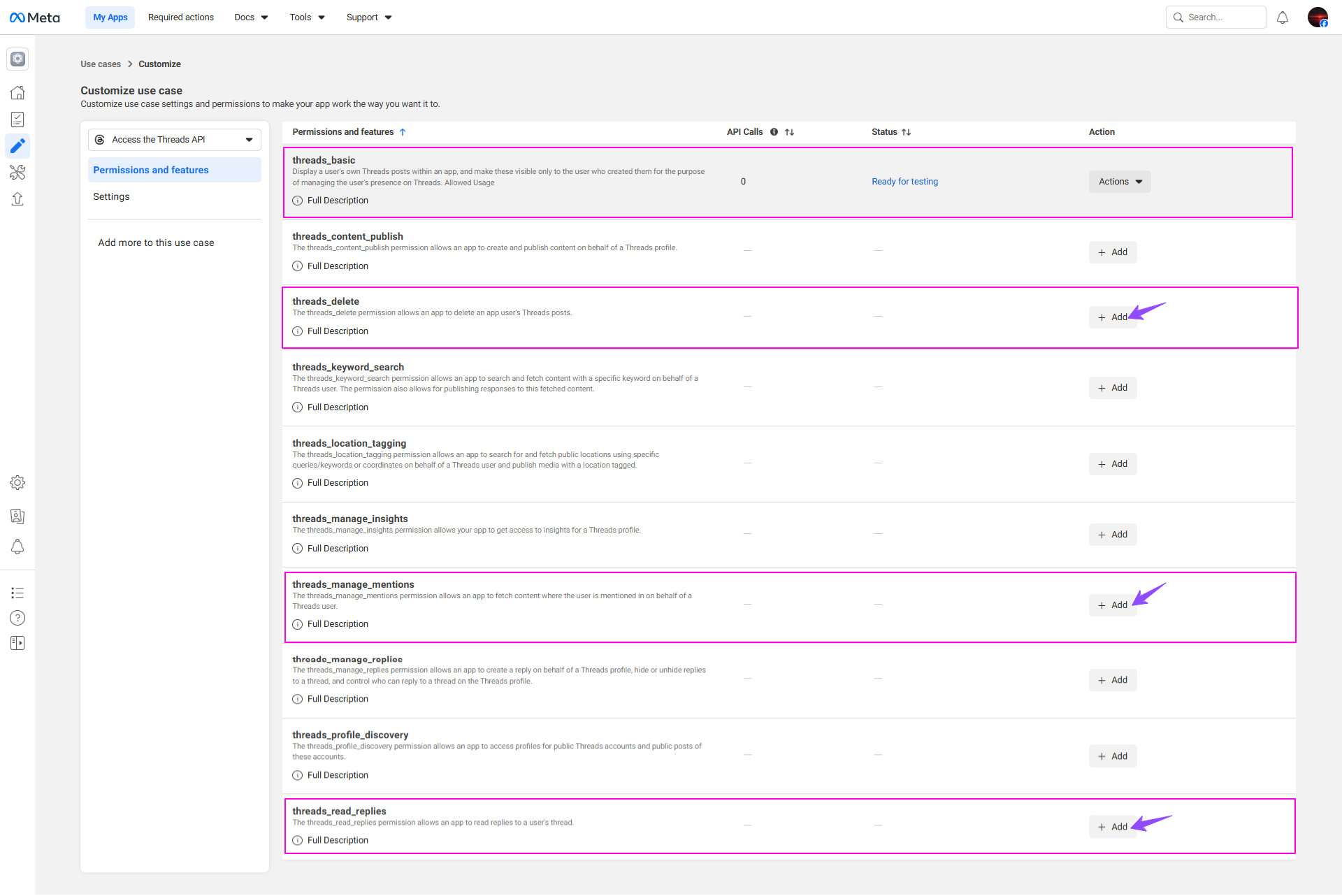Open the sidebar Publish upload icon
This screenshot has height=896, width=1342.
(17, 199)
